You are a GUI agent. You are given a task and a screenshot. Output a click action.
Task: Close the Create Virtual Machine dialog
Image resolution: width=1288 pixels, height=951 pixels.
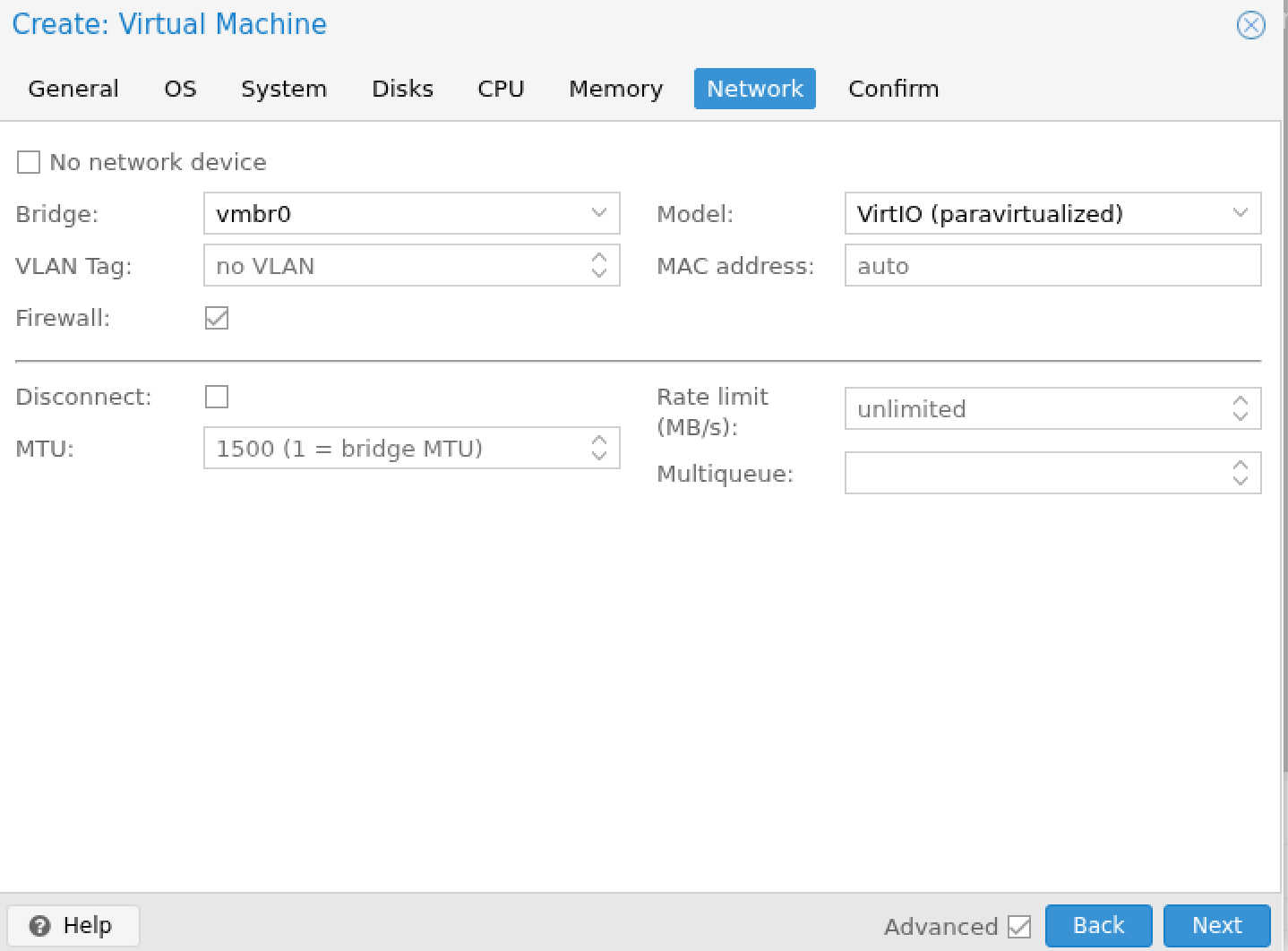1250,25
